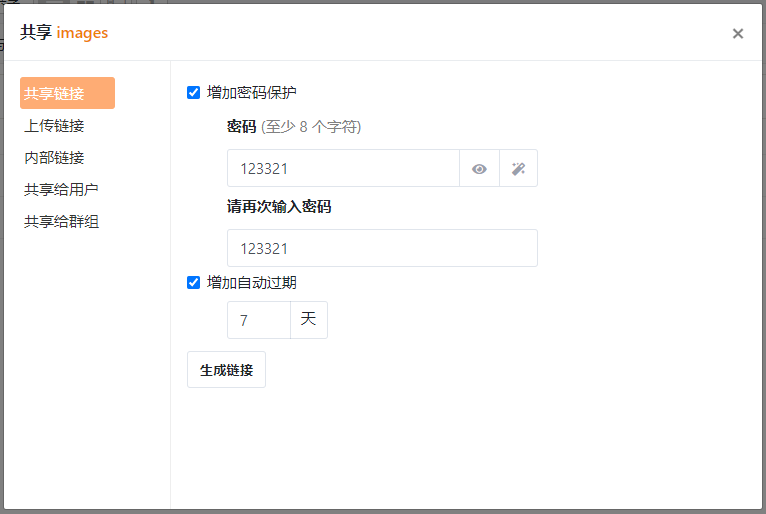The width and height of the screenshot is (766, 514).
Task: Select the 共享链接 tab
Action: [67, 93]
